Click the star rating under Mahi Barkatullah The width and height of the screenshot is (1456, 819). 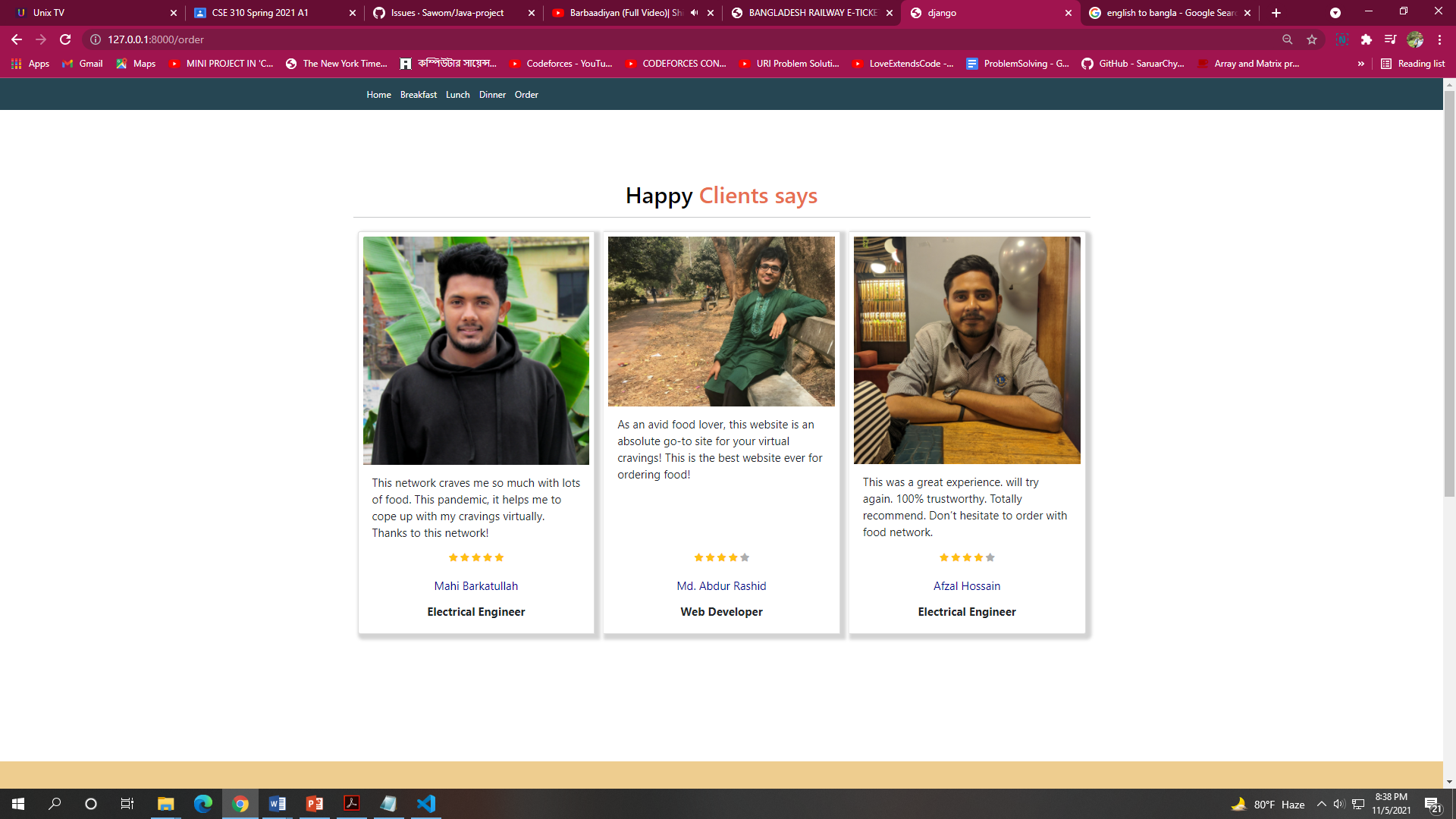476,557
